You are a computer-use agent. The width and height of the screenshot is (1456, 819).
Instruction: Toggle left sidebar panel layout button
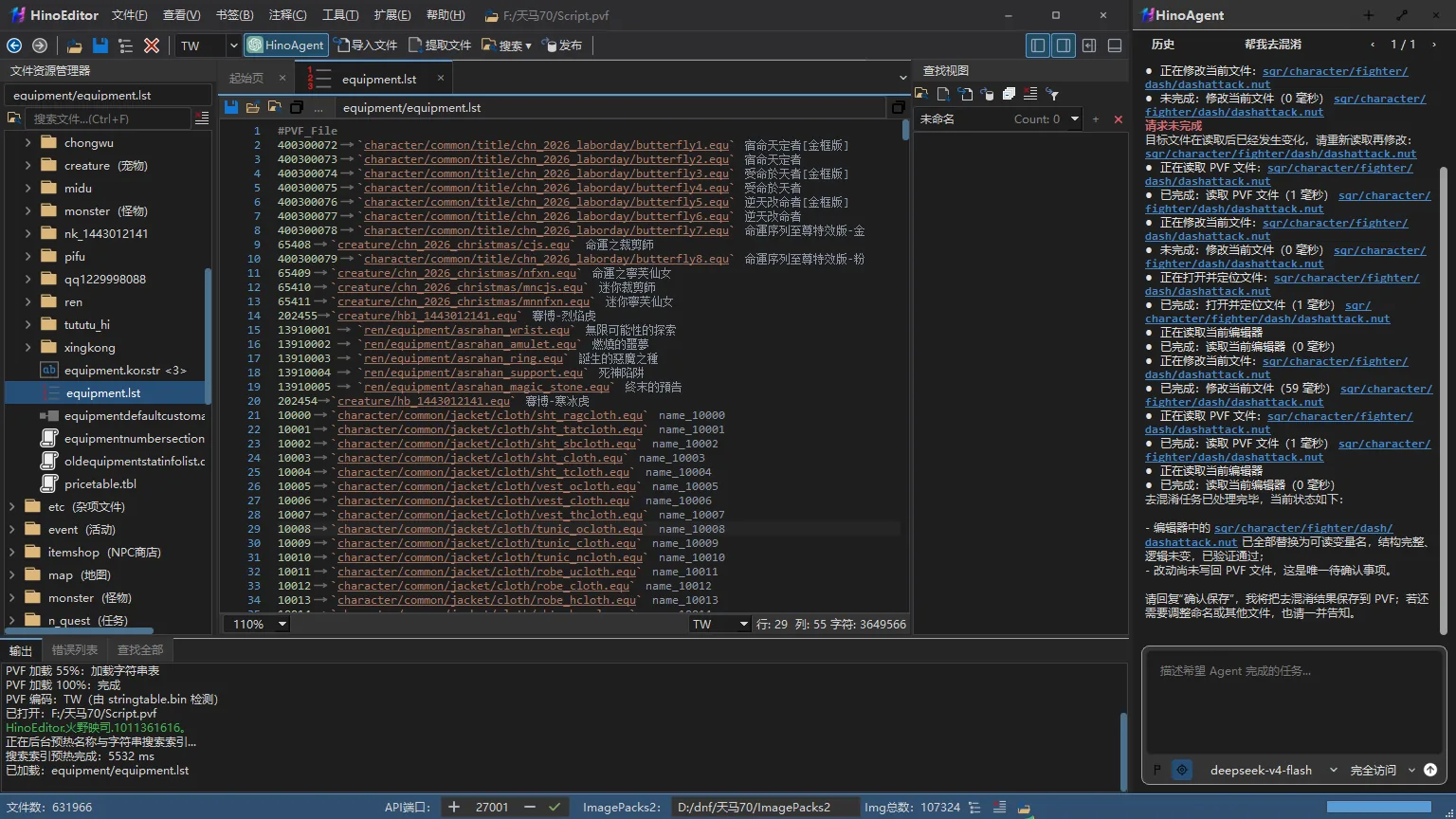pyautogui.click(x=1038, y=45)
